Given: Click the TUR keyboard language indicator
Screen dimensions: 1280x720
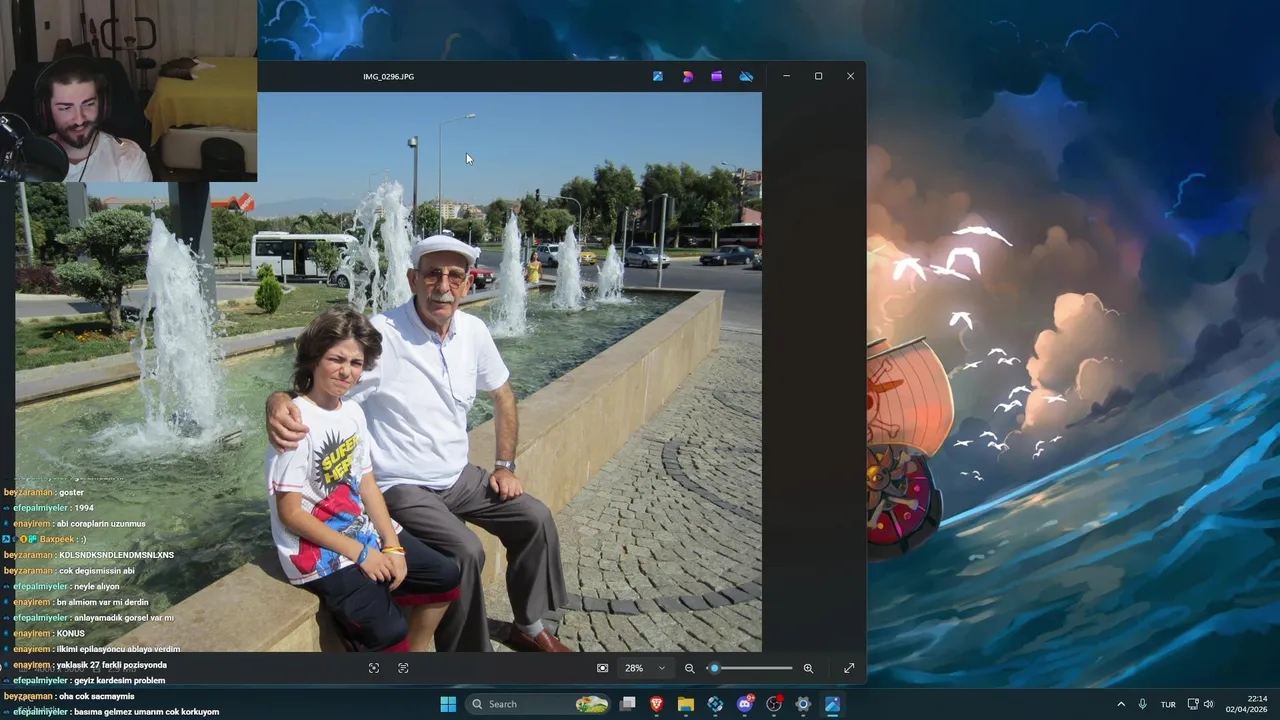Looking at the screenshot, I should 1168,704.
